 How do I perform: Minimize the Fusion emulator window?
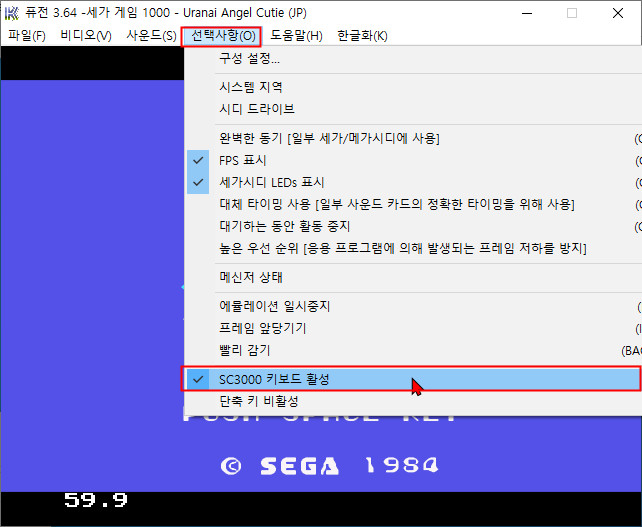(527, 13)
